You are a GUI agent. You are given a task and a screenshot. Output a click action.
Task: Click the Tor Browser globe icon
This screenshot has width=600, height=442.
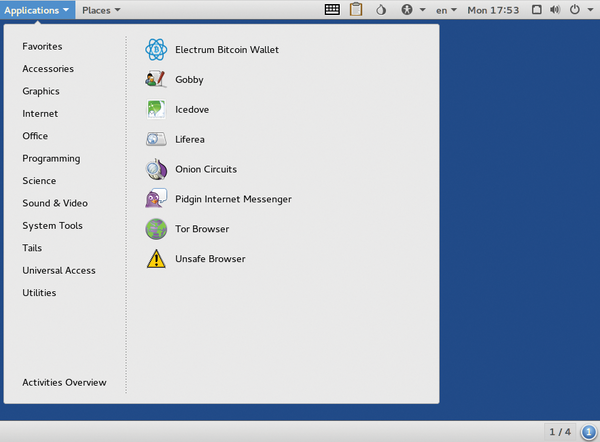156,229
